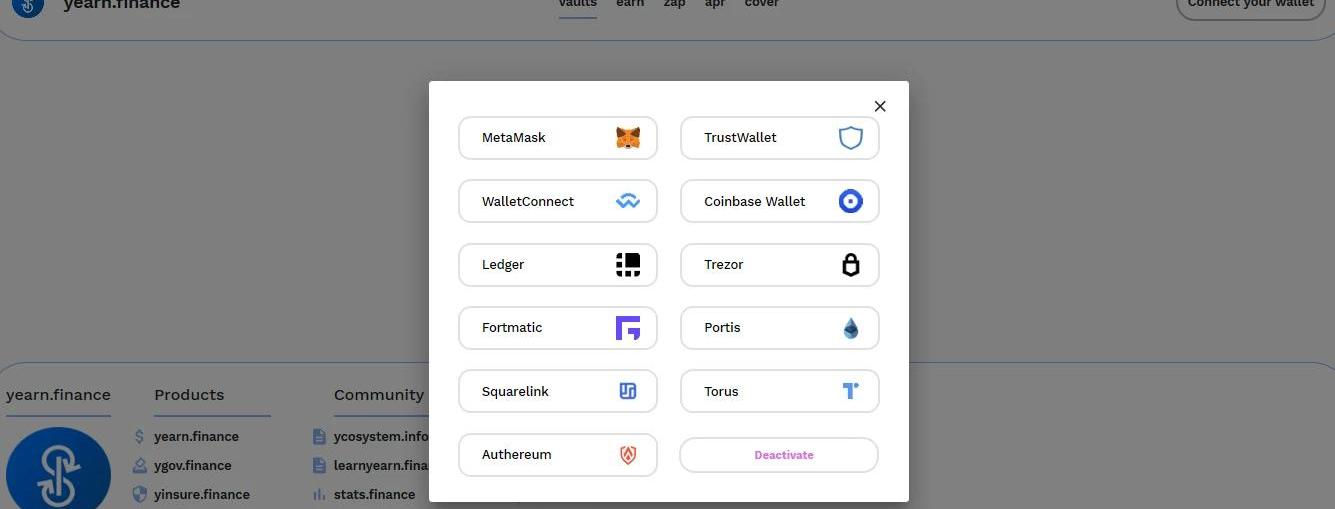Click the Trezor lock icon
This screenshot has height=509, width=1335.
[850, 264]
